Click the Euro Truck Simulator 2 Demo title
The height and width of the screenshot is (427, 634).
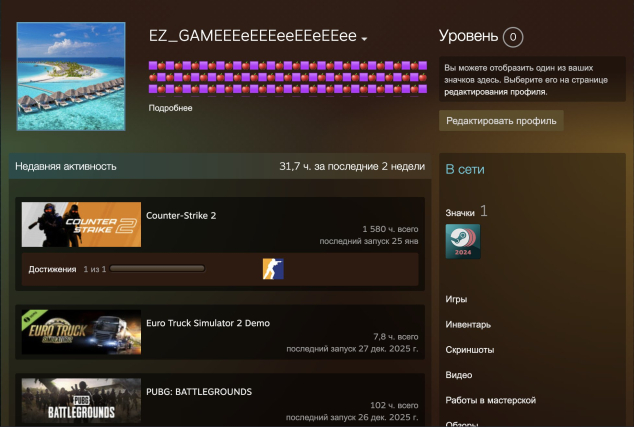(208, 323)
